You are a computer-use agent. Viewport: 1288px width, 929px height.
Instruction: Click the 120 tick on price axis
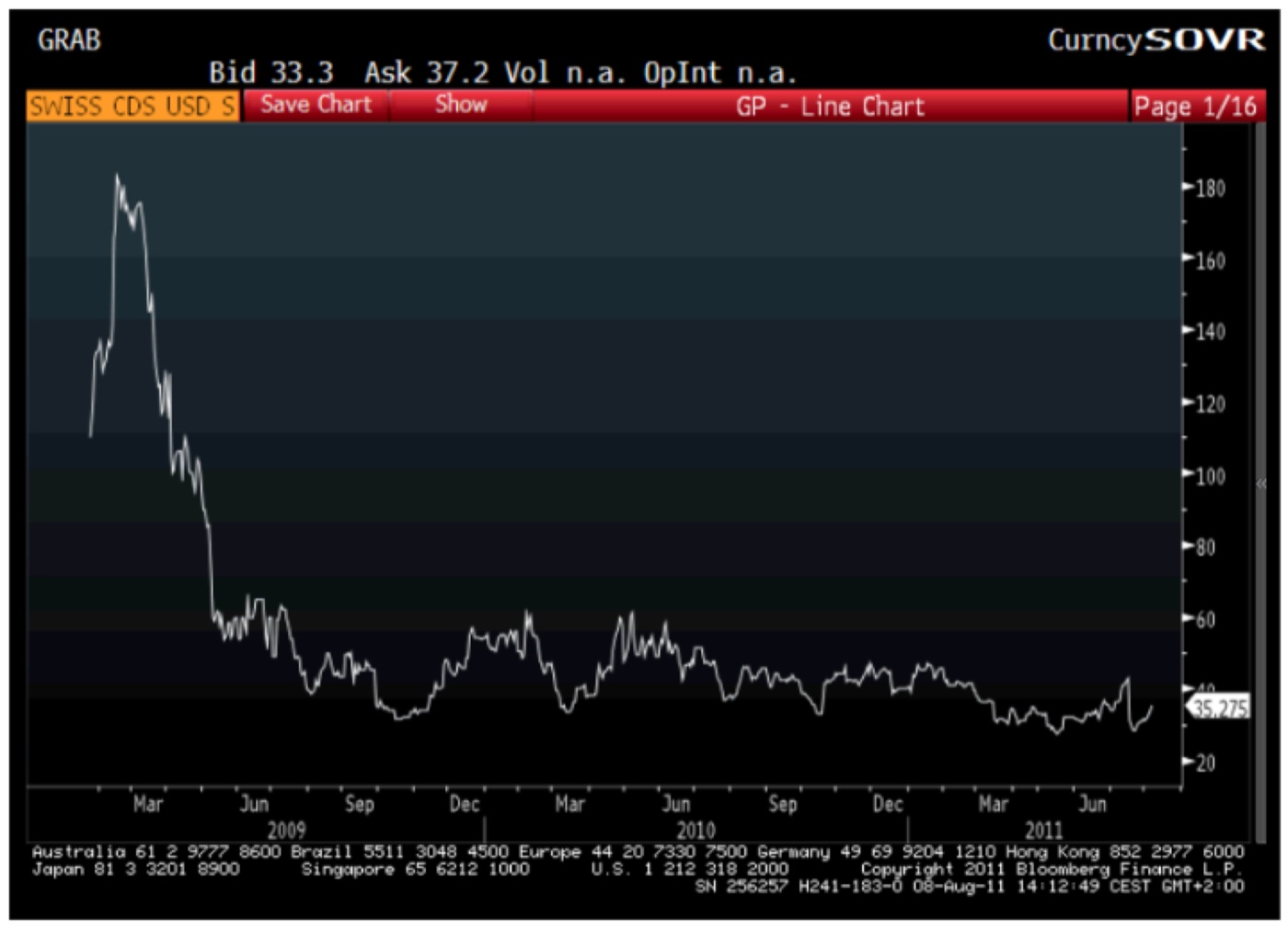pyautogui.click(x=1210, y=404)
